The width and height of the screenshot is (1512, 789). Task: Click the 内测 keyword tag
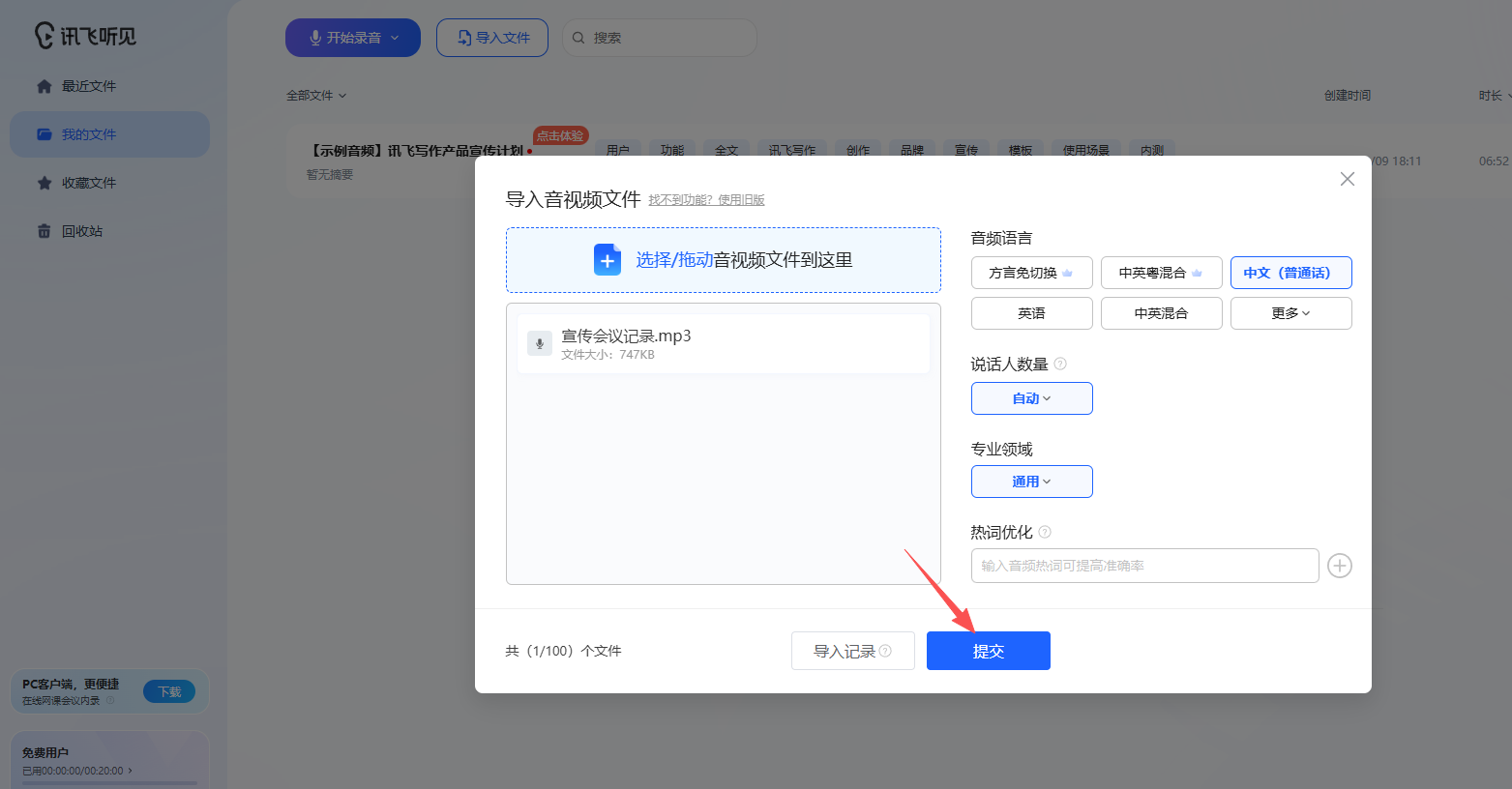(x=1152, y=150)
